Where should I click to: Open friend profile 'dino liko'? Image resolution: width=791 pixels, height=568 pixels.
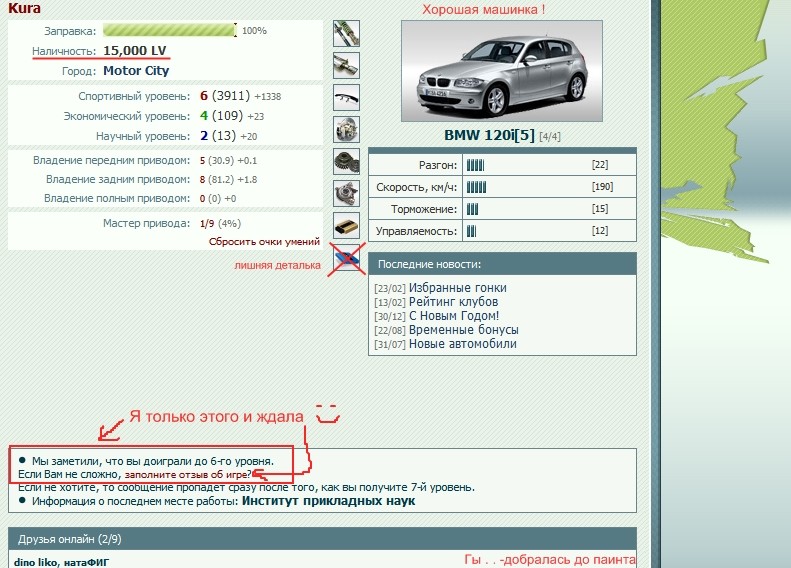click(35, 562)
